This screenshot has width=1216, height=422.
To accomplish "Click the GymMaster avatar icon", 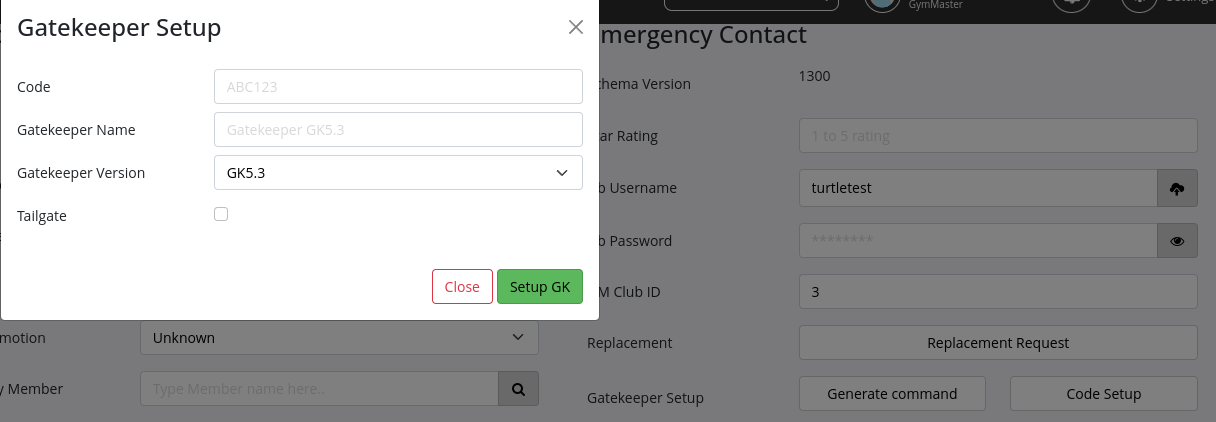I will (880, 4).
